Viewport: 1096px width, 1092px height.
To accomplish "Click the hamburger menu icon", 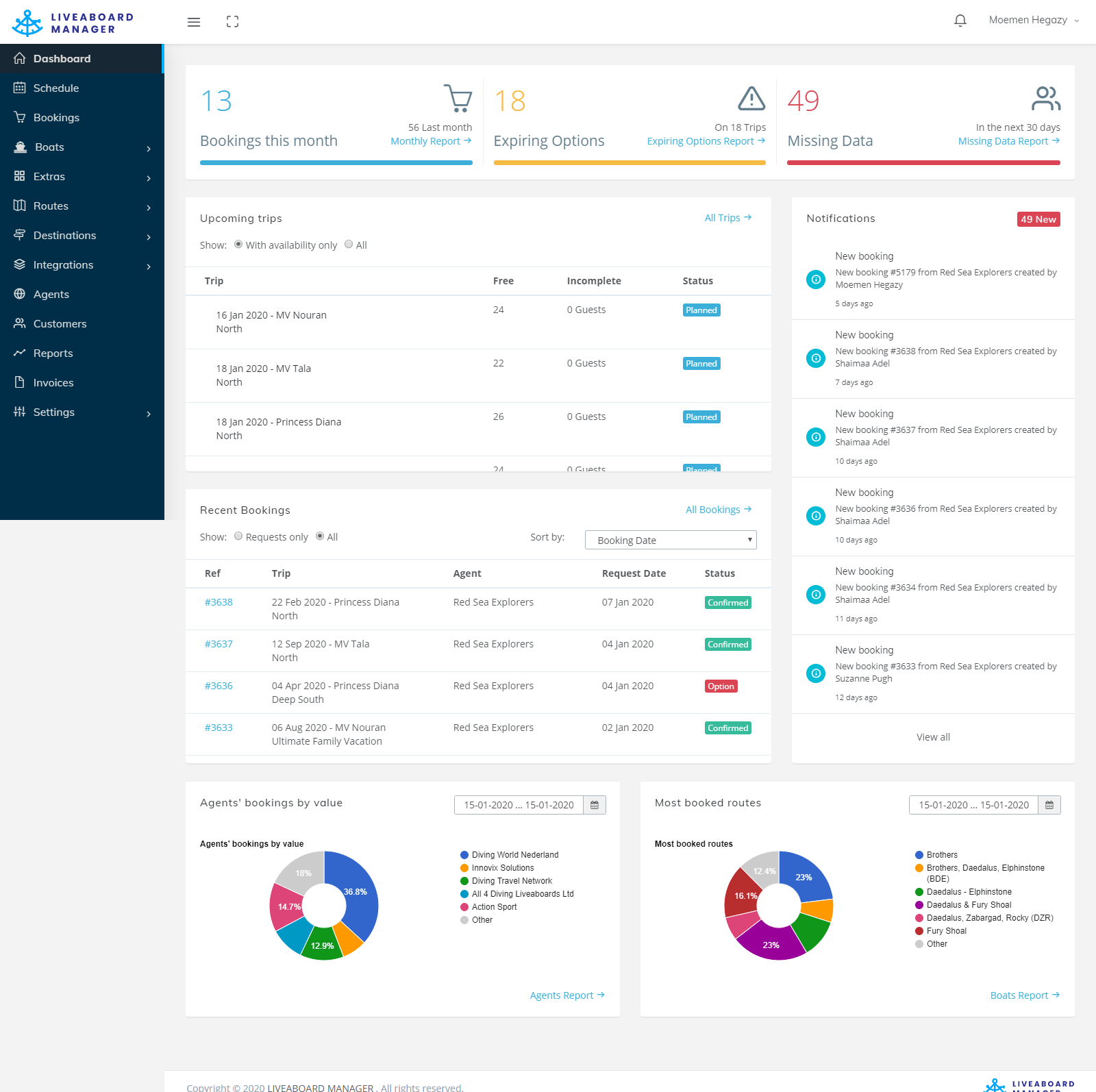I will coord(194,22).
